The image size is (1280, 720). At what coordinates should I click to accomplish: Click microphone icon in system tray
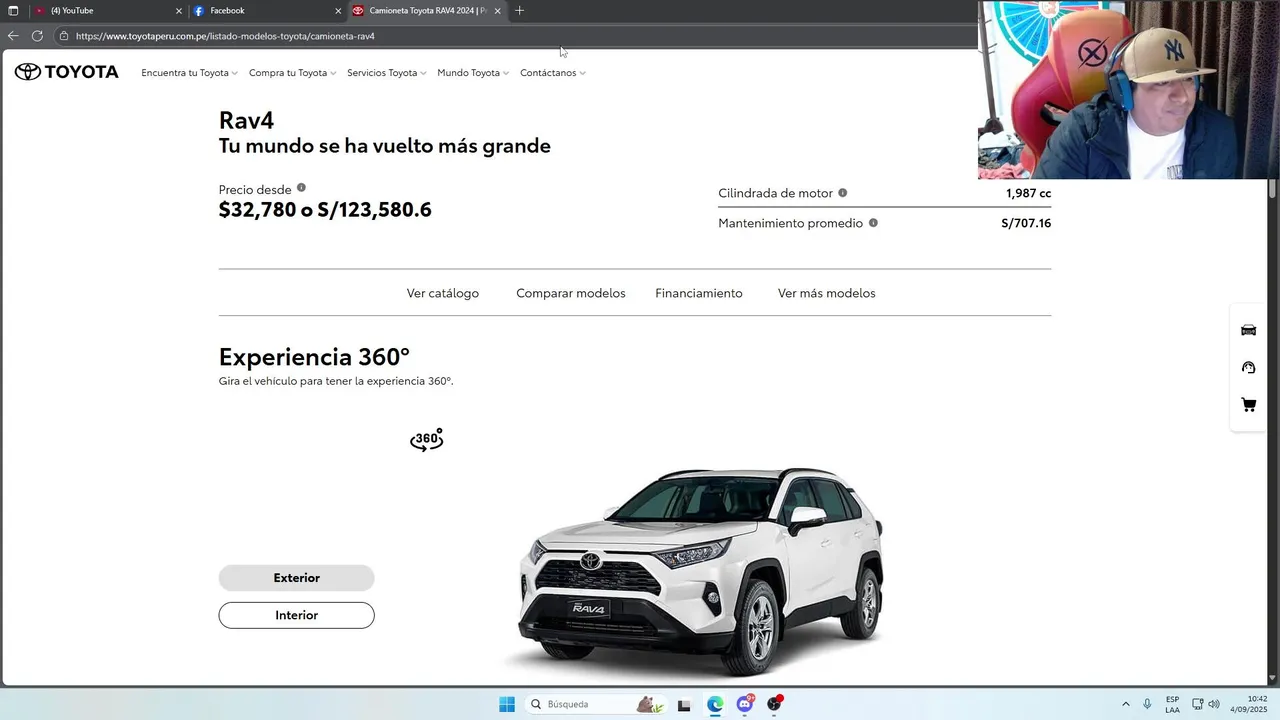coord(1147,704)
